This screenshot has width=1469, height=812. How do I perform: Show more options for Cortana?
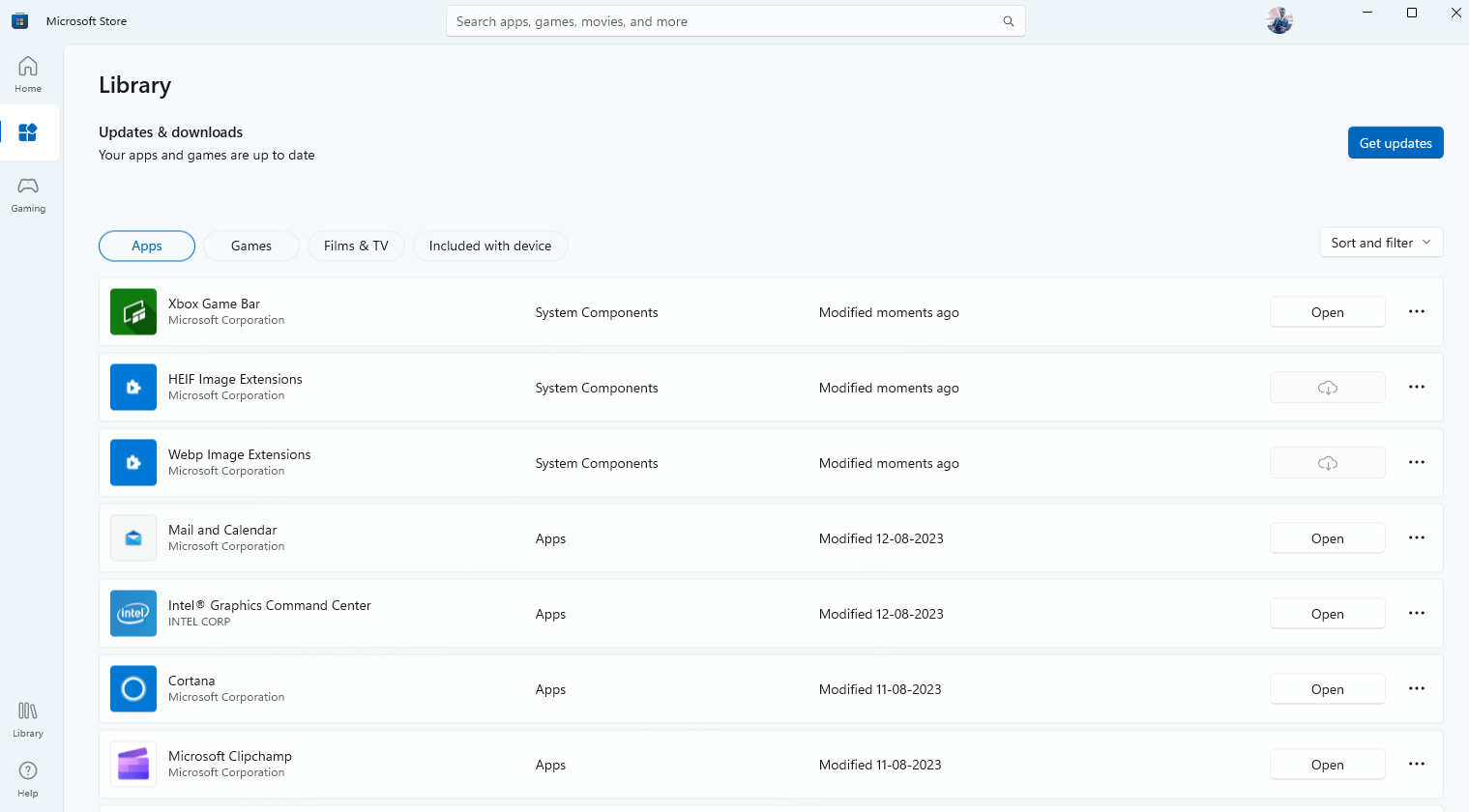(x=1416, y=688)
